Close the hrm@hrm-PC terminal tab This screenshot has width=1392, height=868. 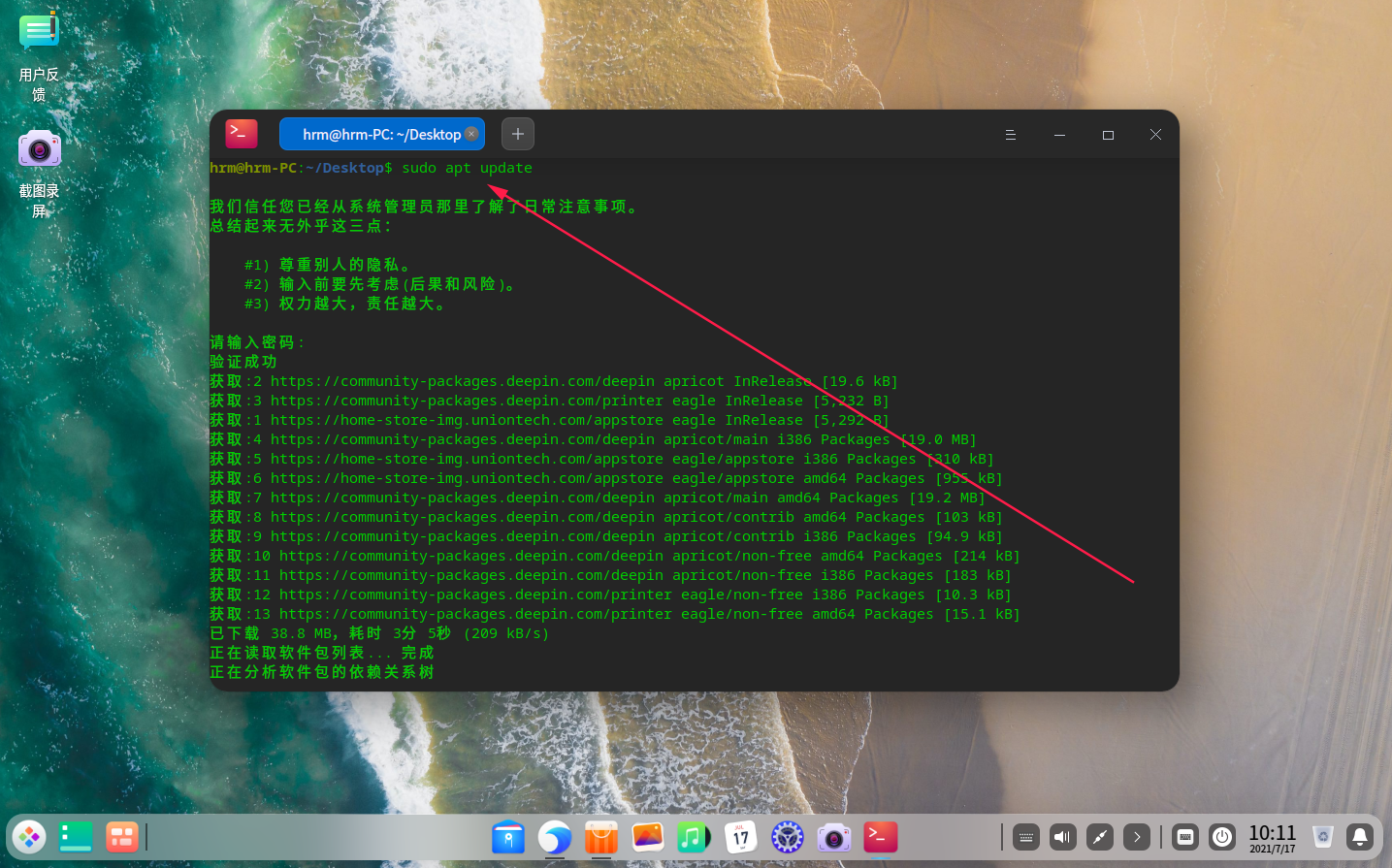(x=471, y=134)
